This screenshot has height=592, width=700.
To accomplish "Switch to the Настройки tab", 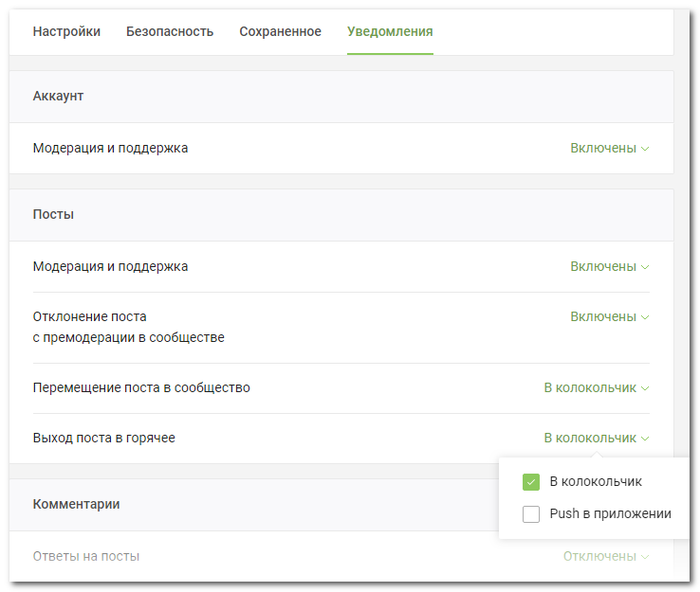I will (x=66, y=32).
